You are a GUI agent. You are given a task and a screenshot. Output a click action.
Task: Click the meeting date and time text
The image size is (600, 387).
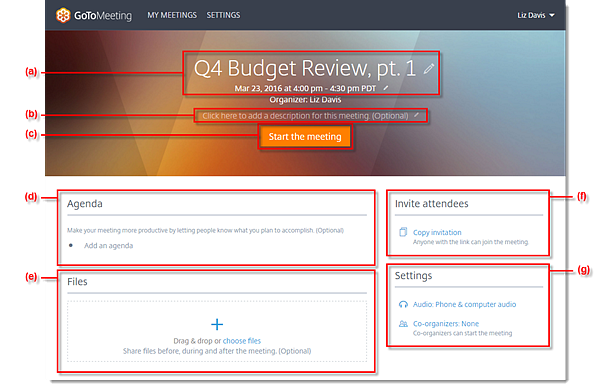point(305,88)
